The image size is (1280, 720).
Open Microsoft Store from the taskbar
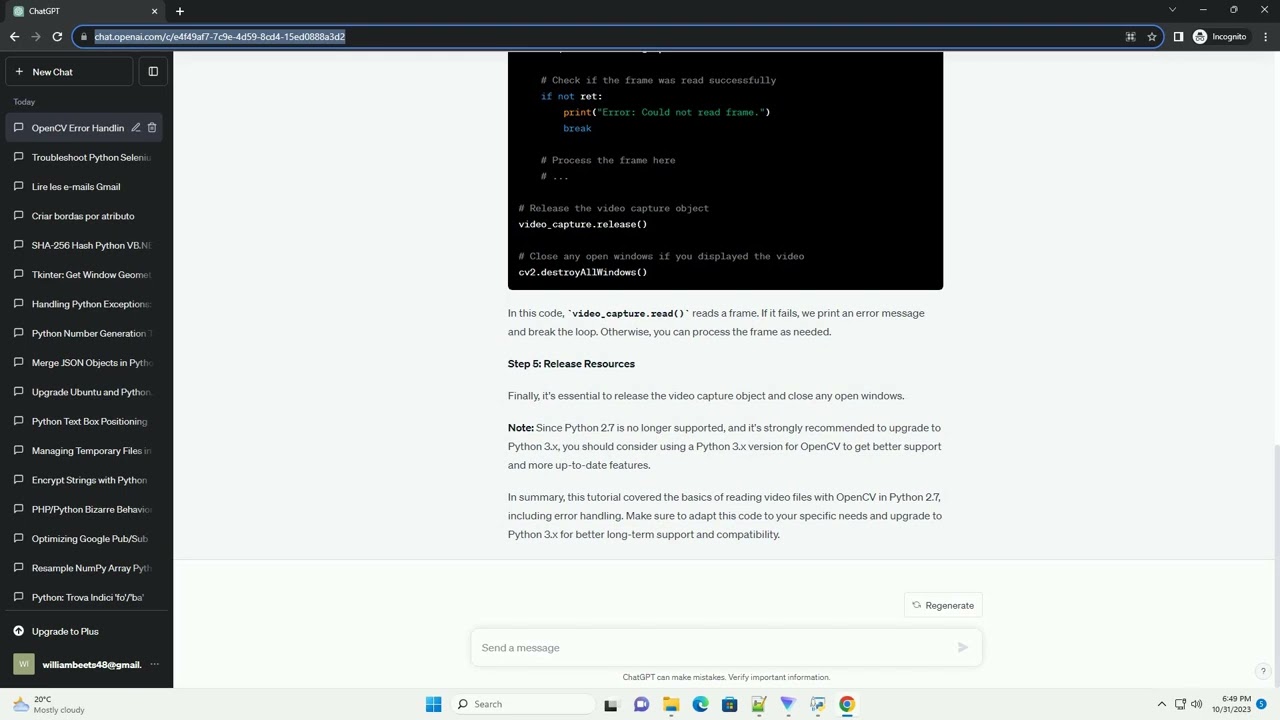729,704
